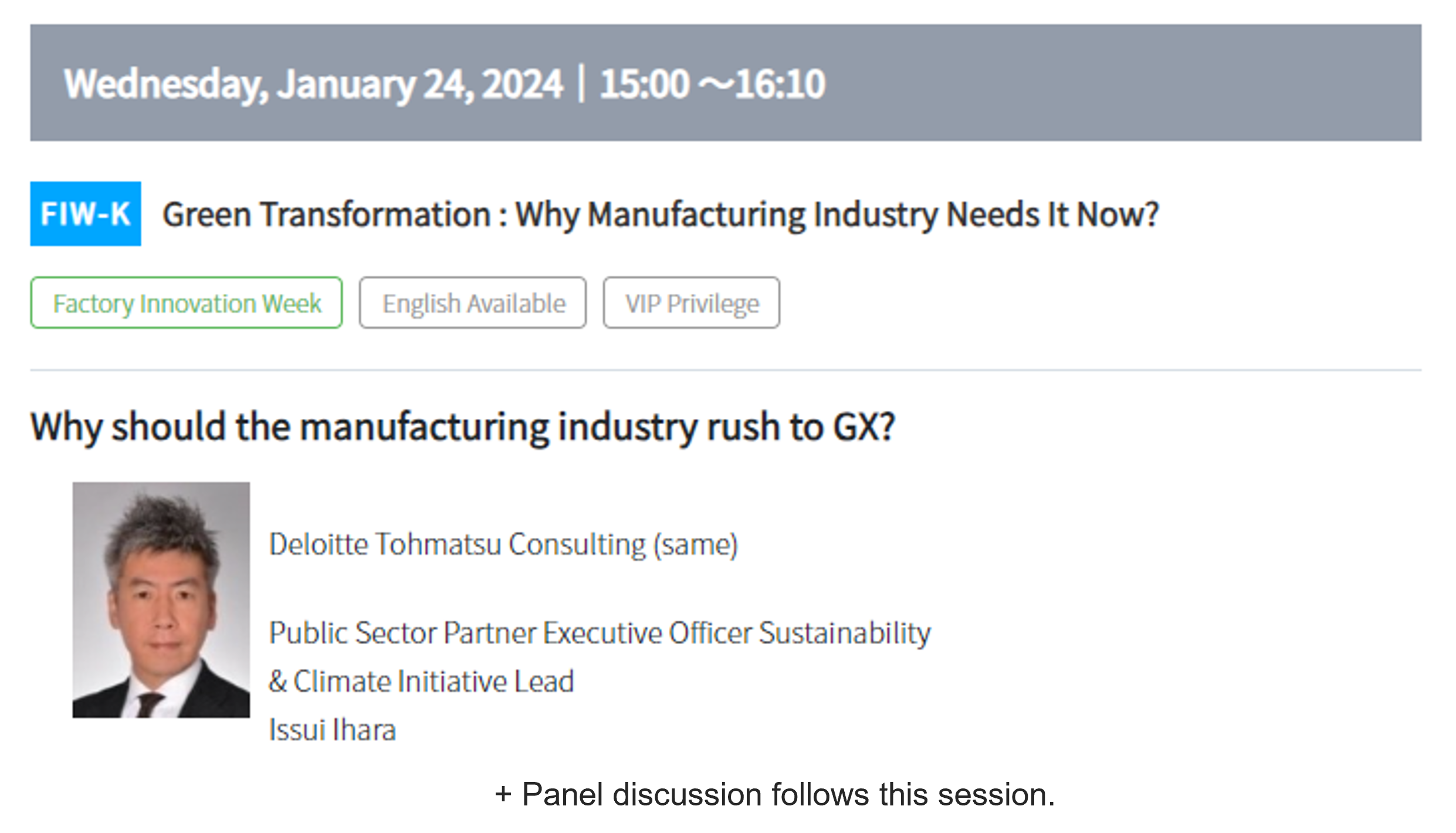Screen dimensions: 1456x833
Task: Click the words Needs It Now? in session title
Action: click(x=1052, y=215)
